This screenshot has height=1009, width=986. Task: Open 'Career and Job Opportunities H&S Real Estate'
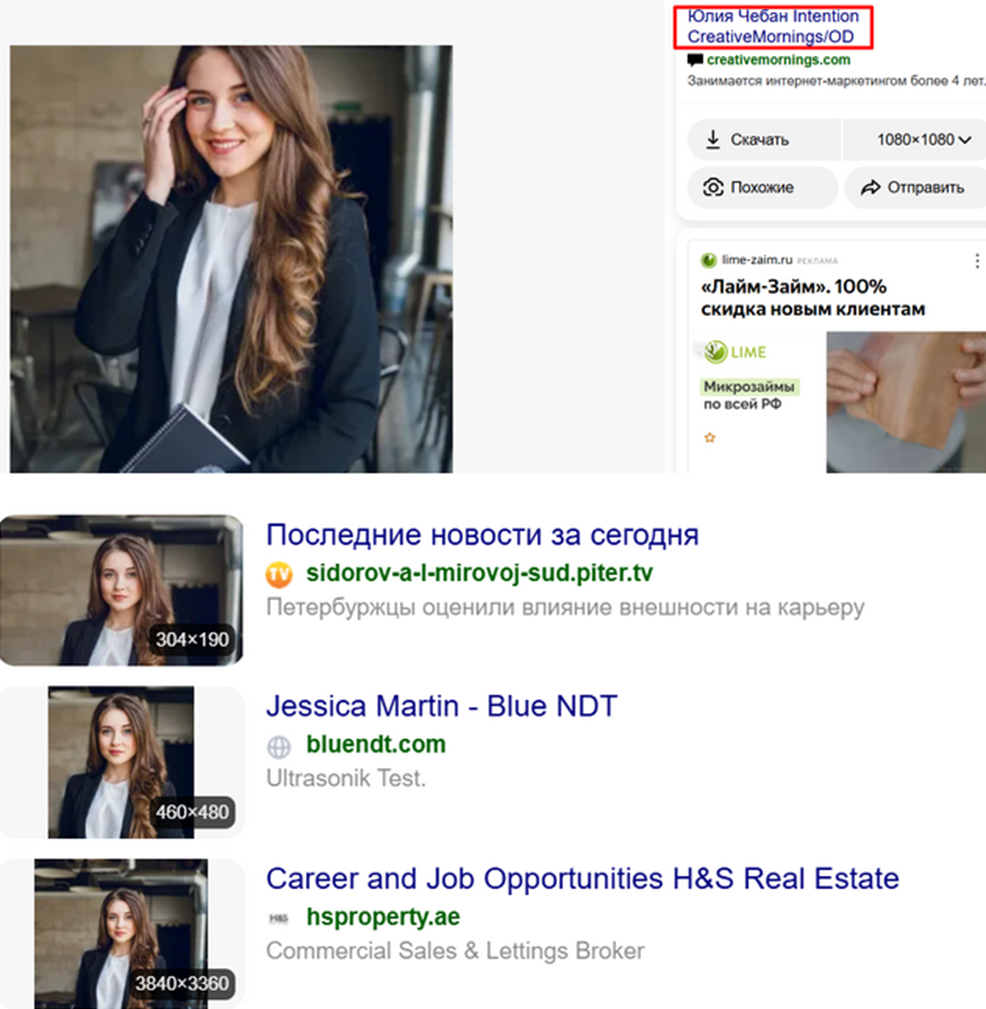pos(582,879)
